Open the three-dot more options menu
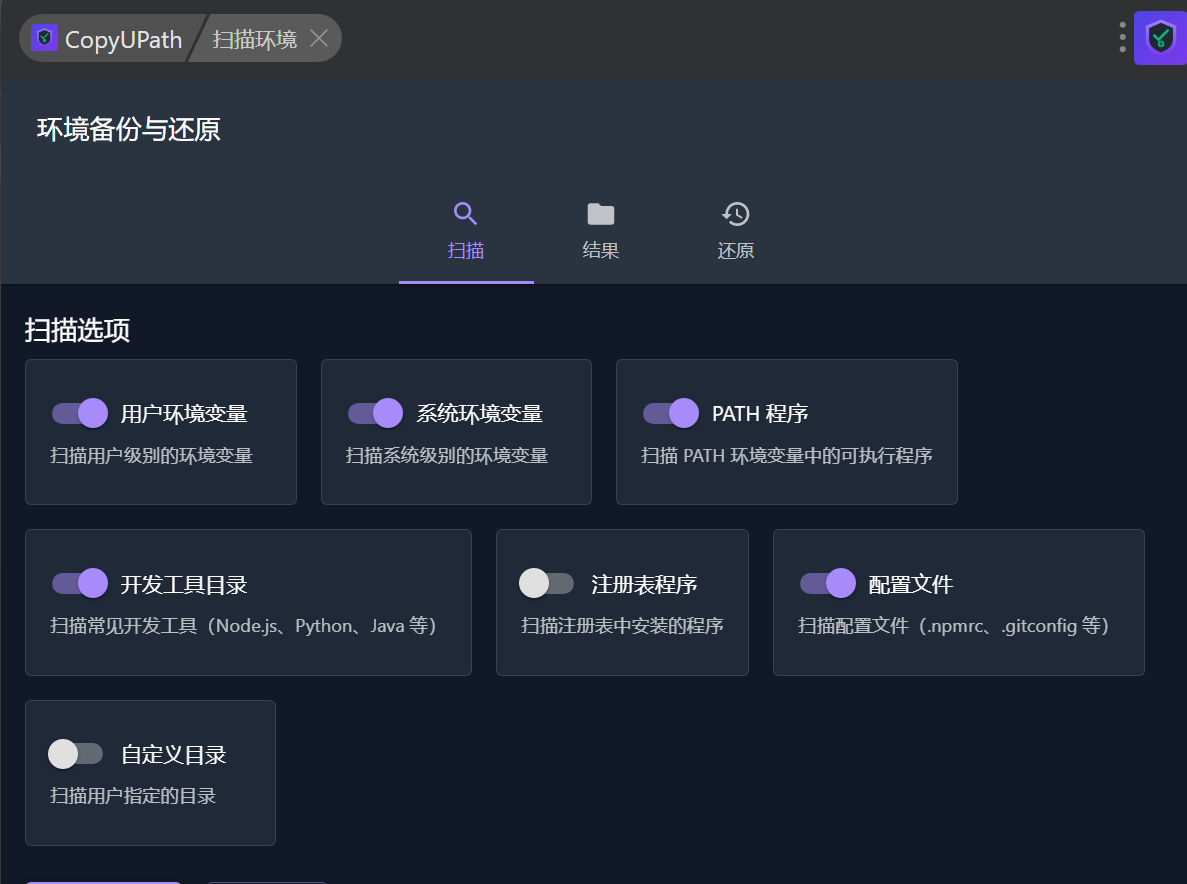The image size is (1187, 884). point(1122,38)
